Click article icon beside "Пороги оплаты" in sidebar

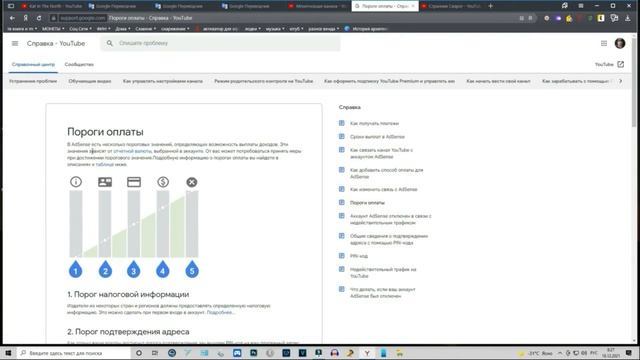(x=342, y=202)
